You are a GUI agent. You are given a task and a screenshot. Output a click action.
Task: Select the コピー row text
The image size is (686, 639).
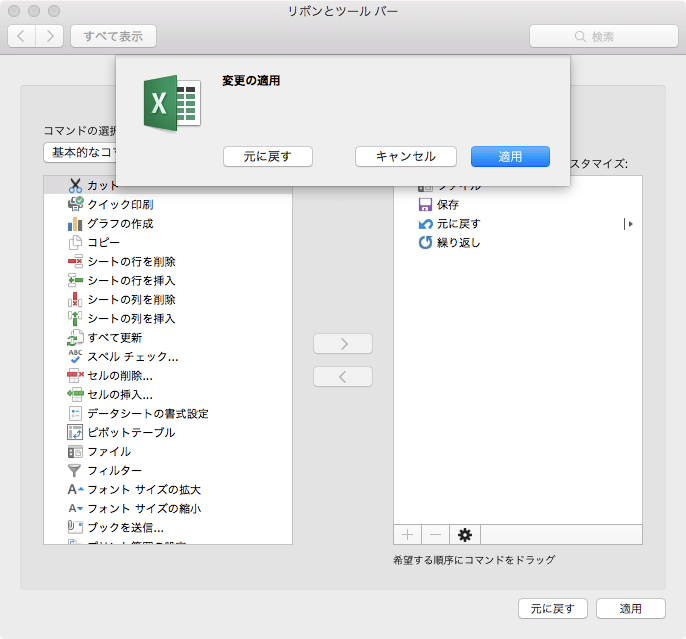(104, 242)
